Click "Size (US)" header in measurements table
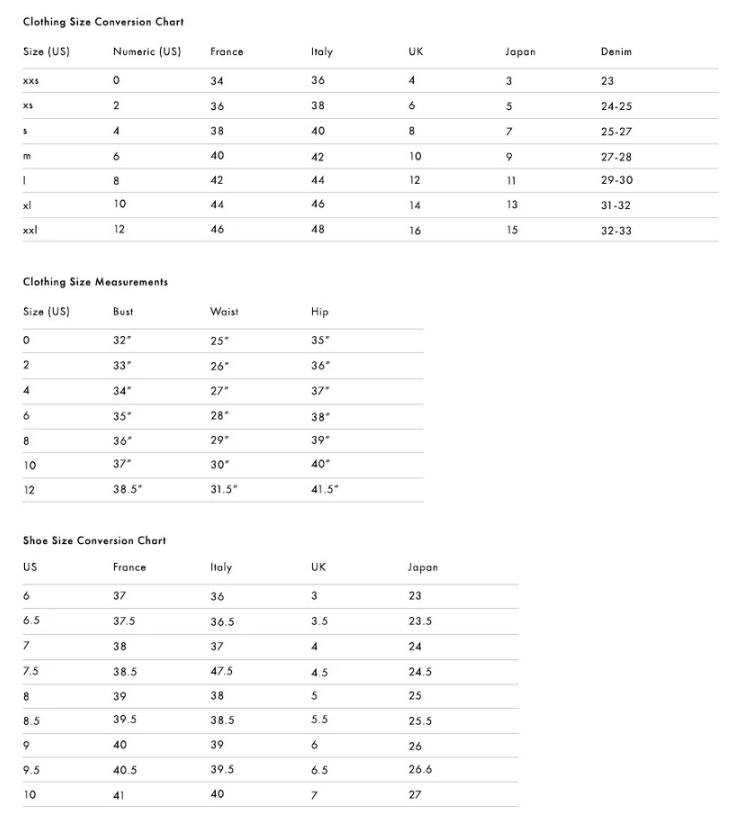739x828 pixels. 46,312
